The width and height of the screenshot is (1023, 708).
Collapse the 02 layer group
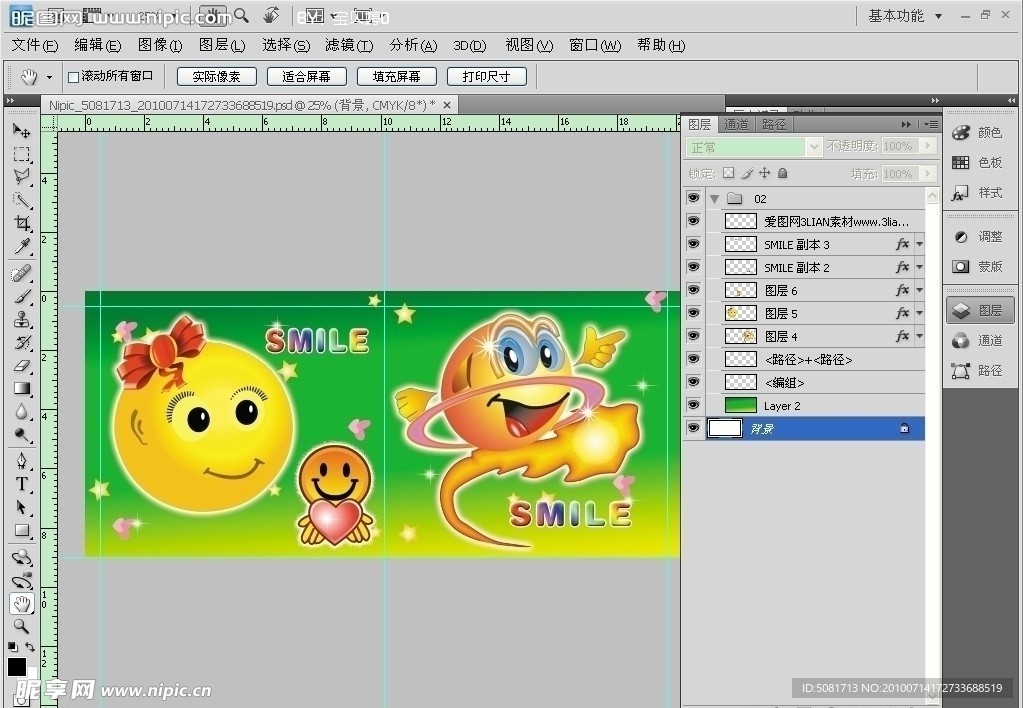click(x=714, y=198)
